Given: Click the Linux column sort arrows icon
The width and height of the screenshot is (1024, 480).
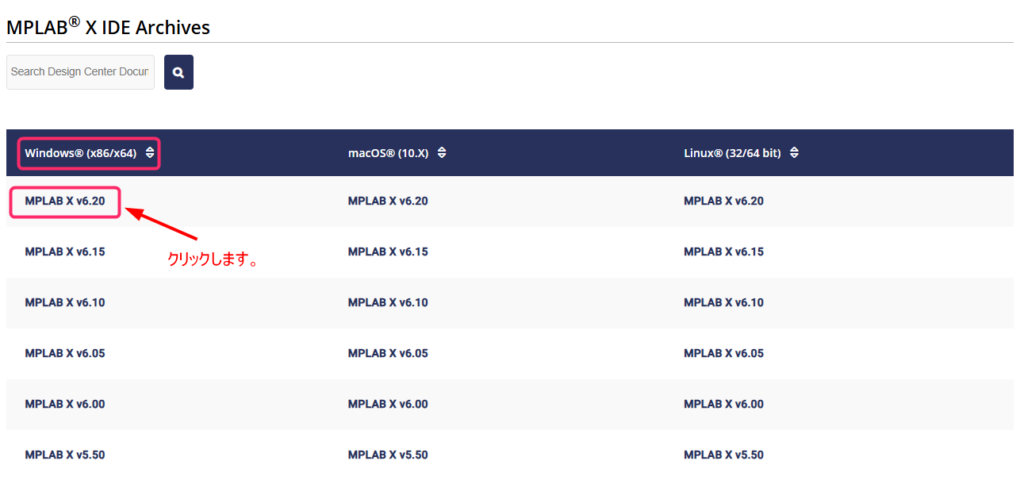Looking at the screenshot, I should (793, 153).
